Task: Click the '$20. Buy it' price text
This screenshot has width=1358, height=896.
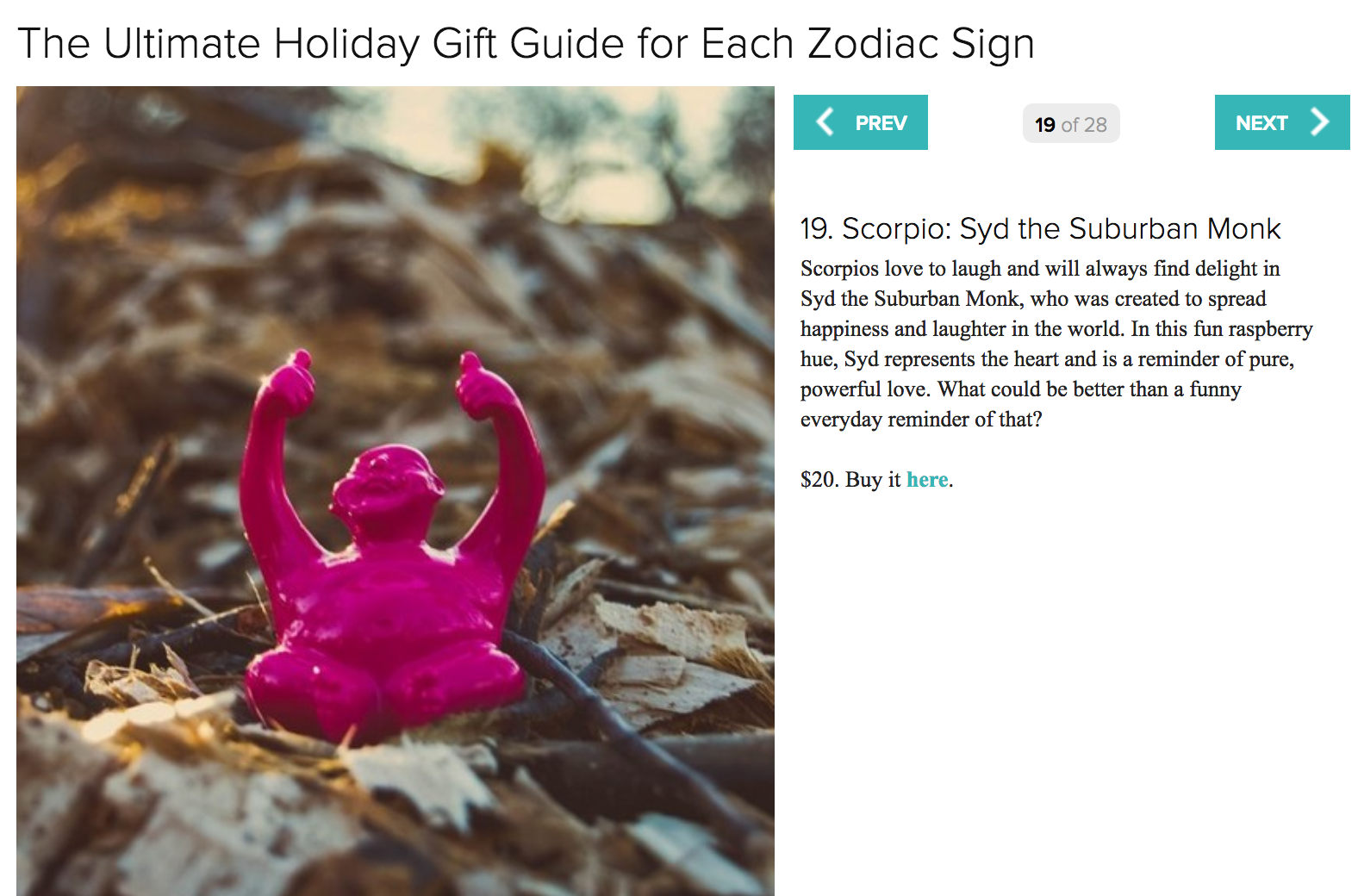Action: tap(850, 479)
